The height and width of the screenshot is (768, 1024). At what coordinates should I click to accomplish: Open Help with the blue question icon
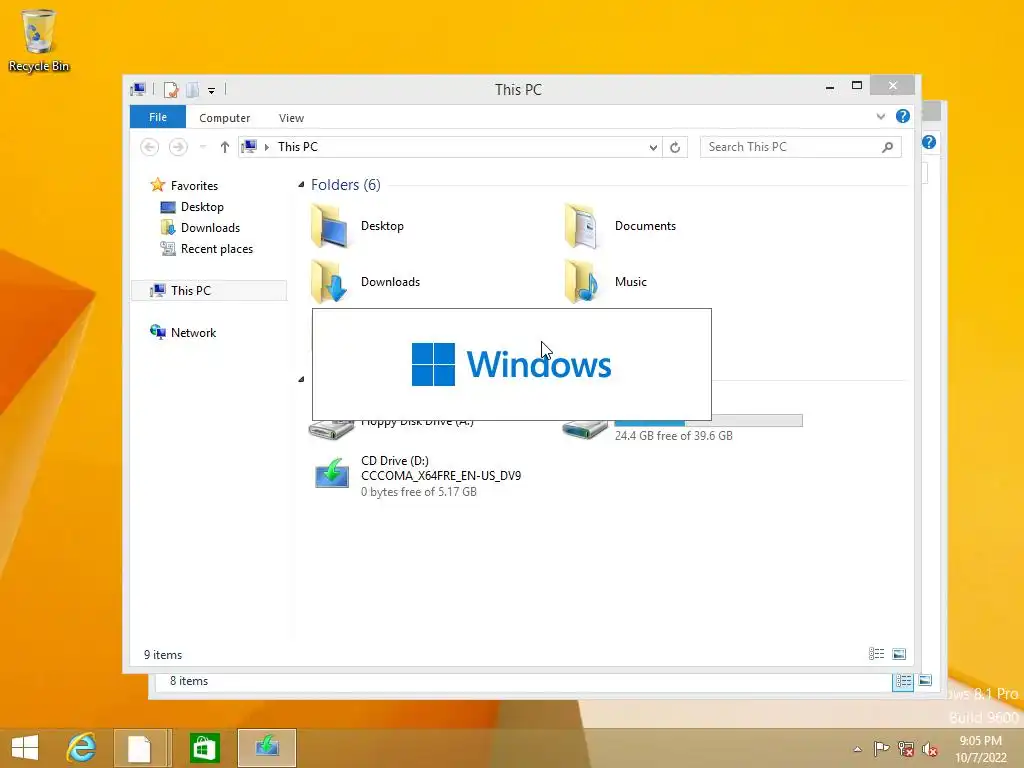coord(903,116)
